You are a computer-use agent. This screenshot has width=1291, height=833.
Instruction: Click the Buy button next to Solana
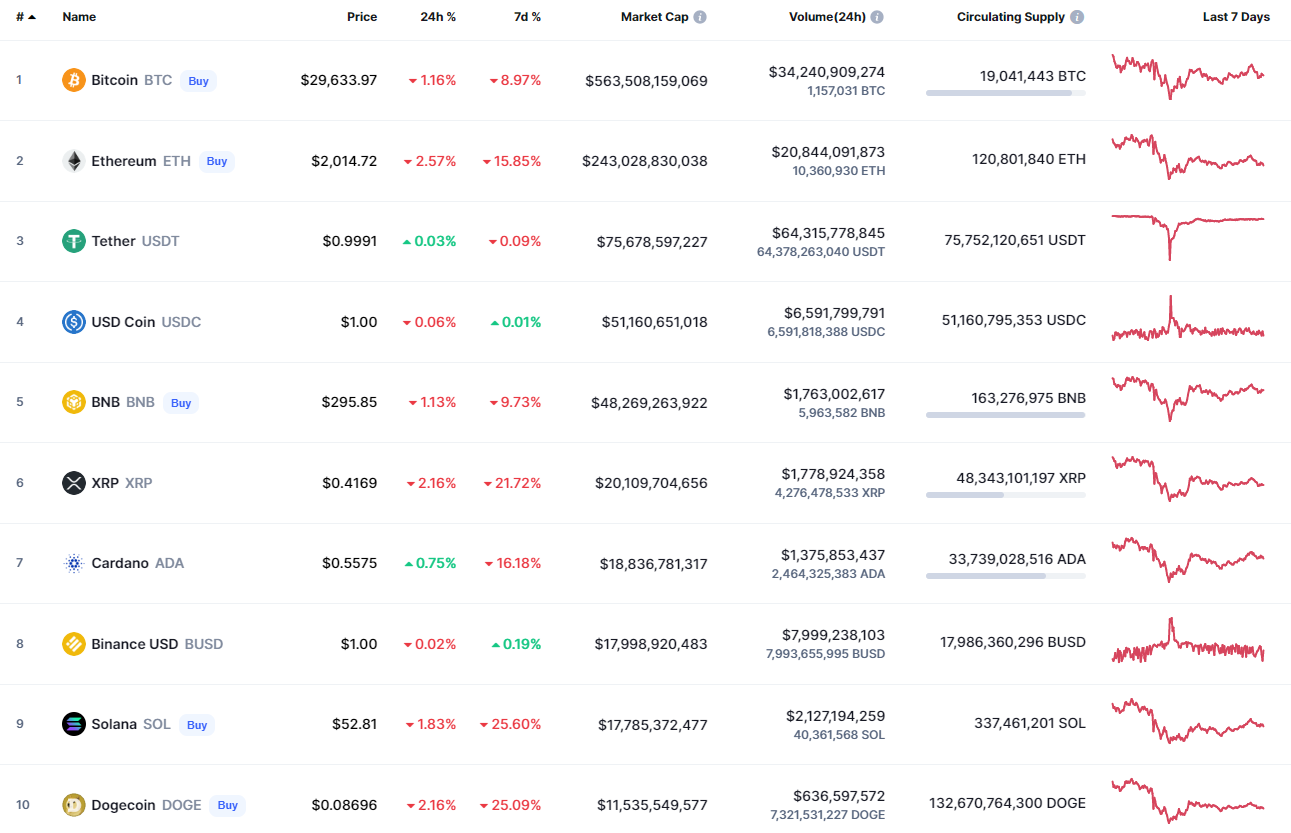[x=197, y=725]
